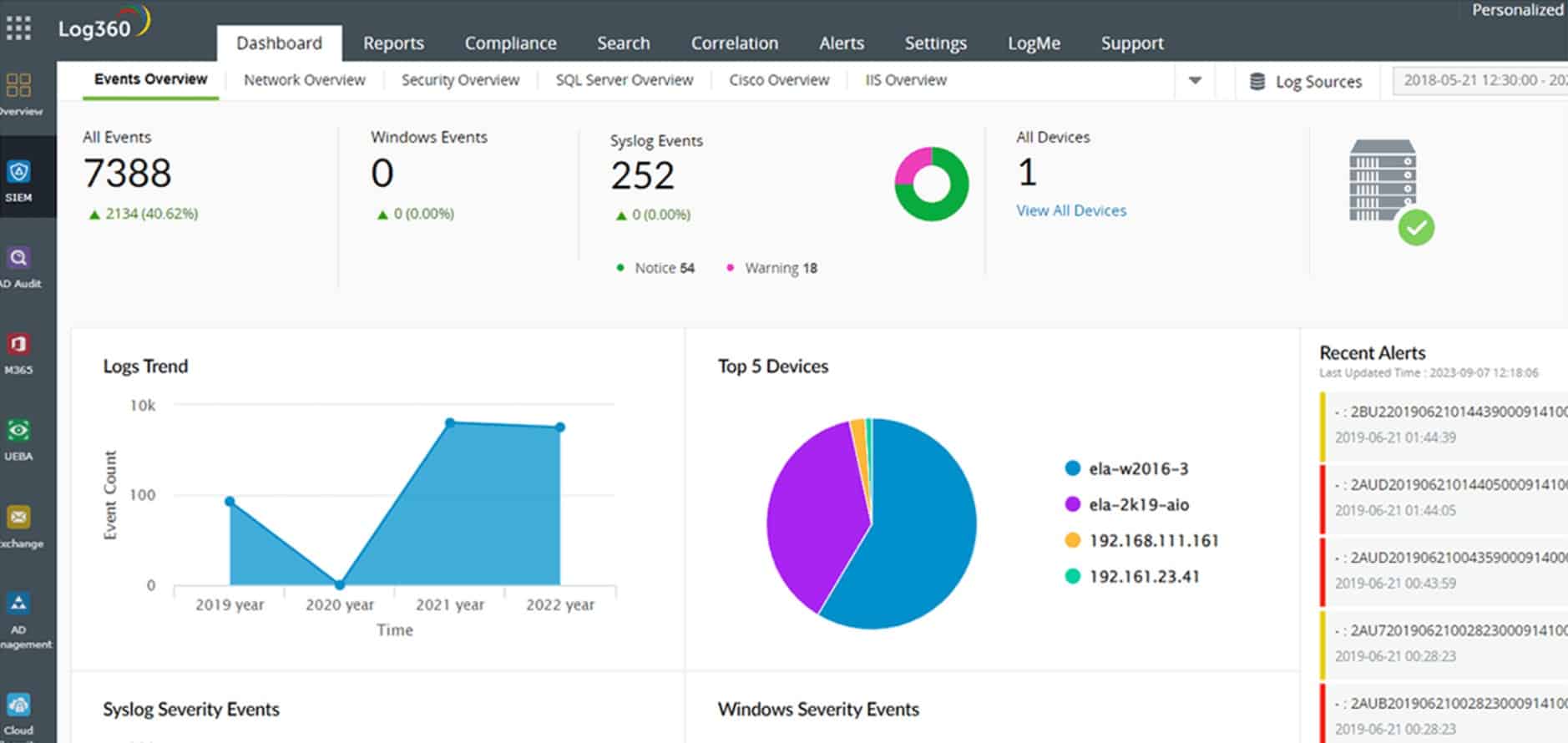
Task: Open the Log Sources selector
Action: [x=1306, y=82]
